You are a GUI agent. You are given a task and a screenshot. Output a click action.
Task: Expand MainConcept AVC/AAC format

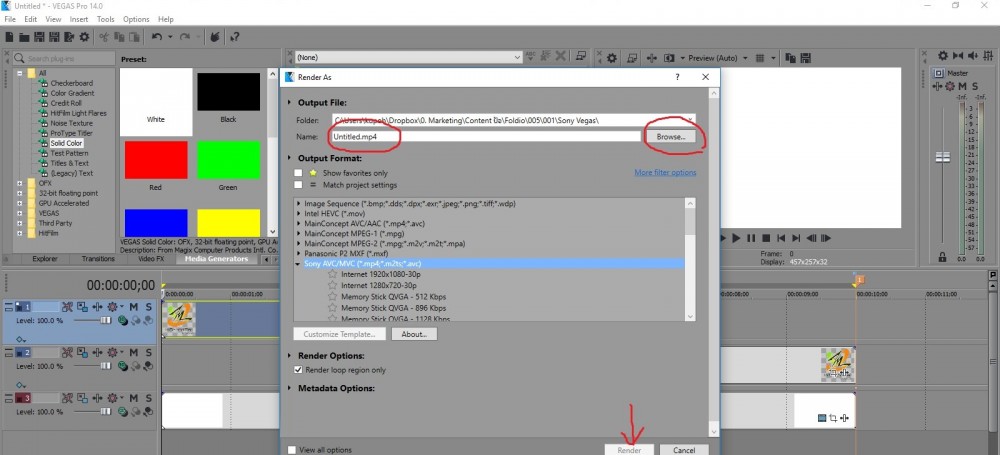click(298, 223)
